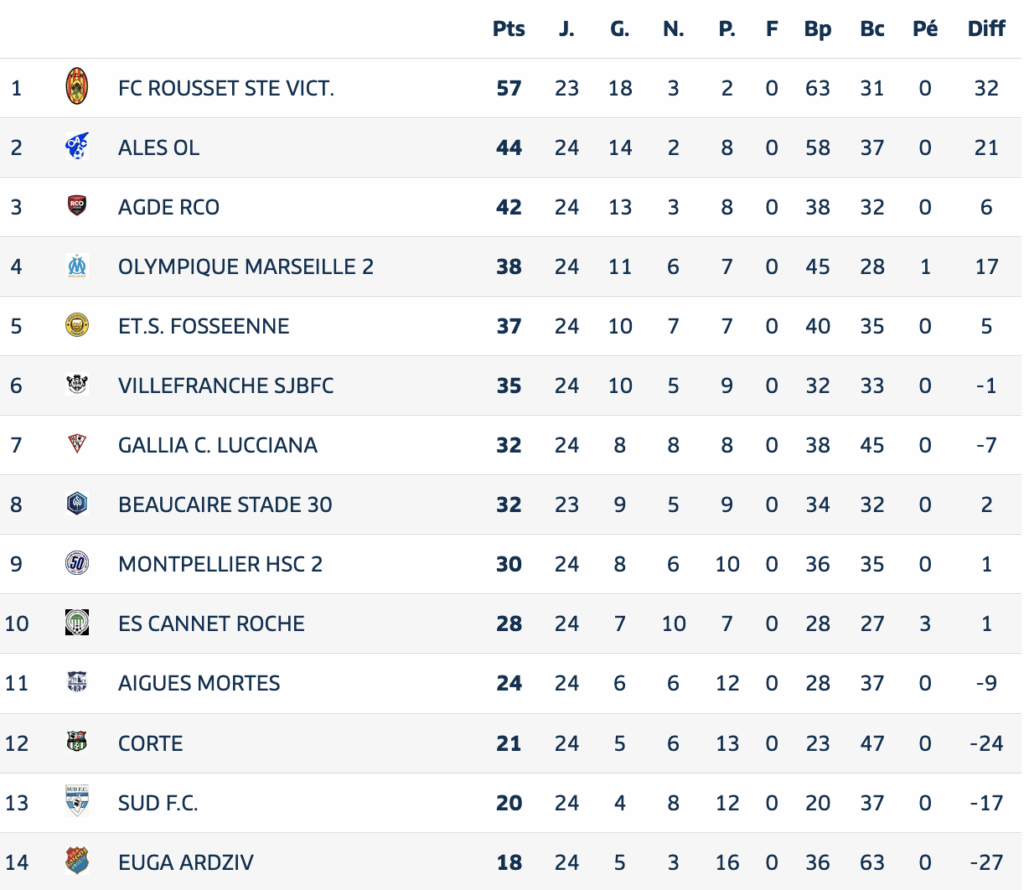Click the Beaucaire Stade 30 hexagon logo
This screenshot has width=1024, height=890.
77,503
